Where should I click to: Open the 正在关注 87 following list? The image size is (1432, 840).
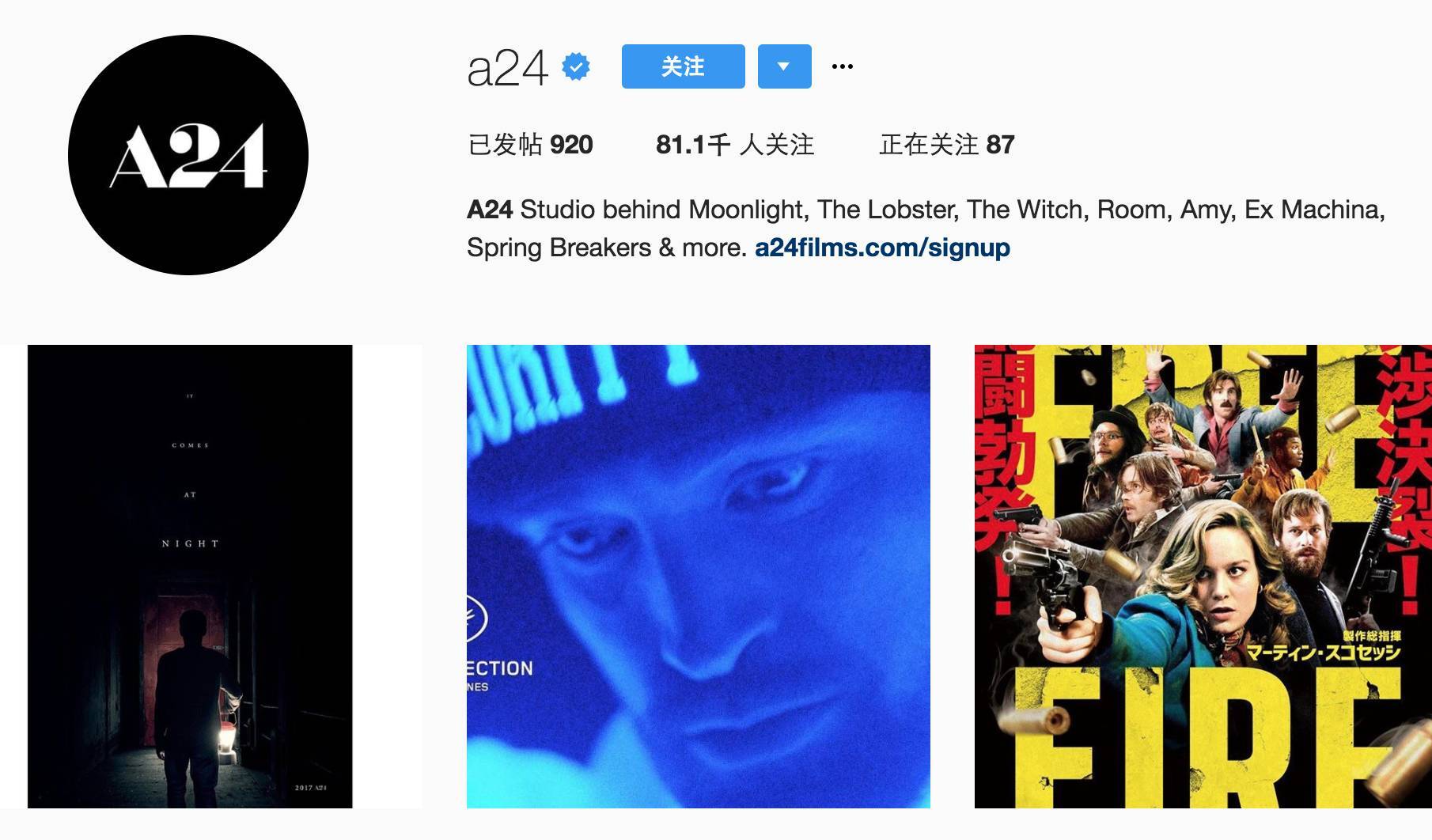coord(947,145)
